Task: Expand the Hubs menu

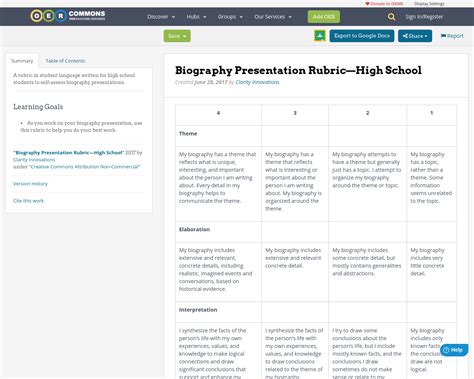Action: 196,17
